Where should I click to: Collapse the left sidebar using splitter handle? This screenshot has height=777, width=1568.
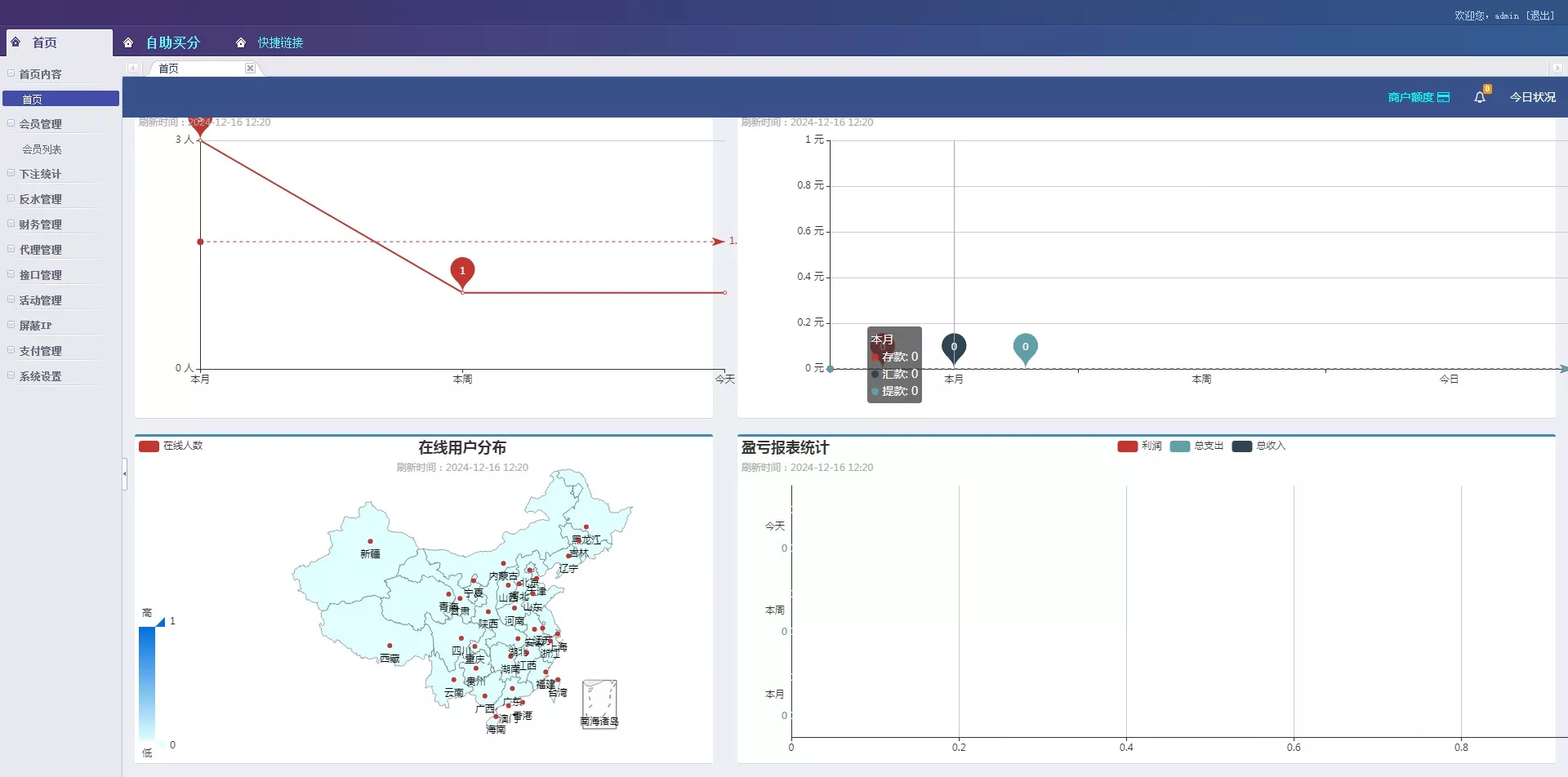click(125, 473)
